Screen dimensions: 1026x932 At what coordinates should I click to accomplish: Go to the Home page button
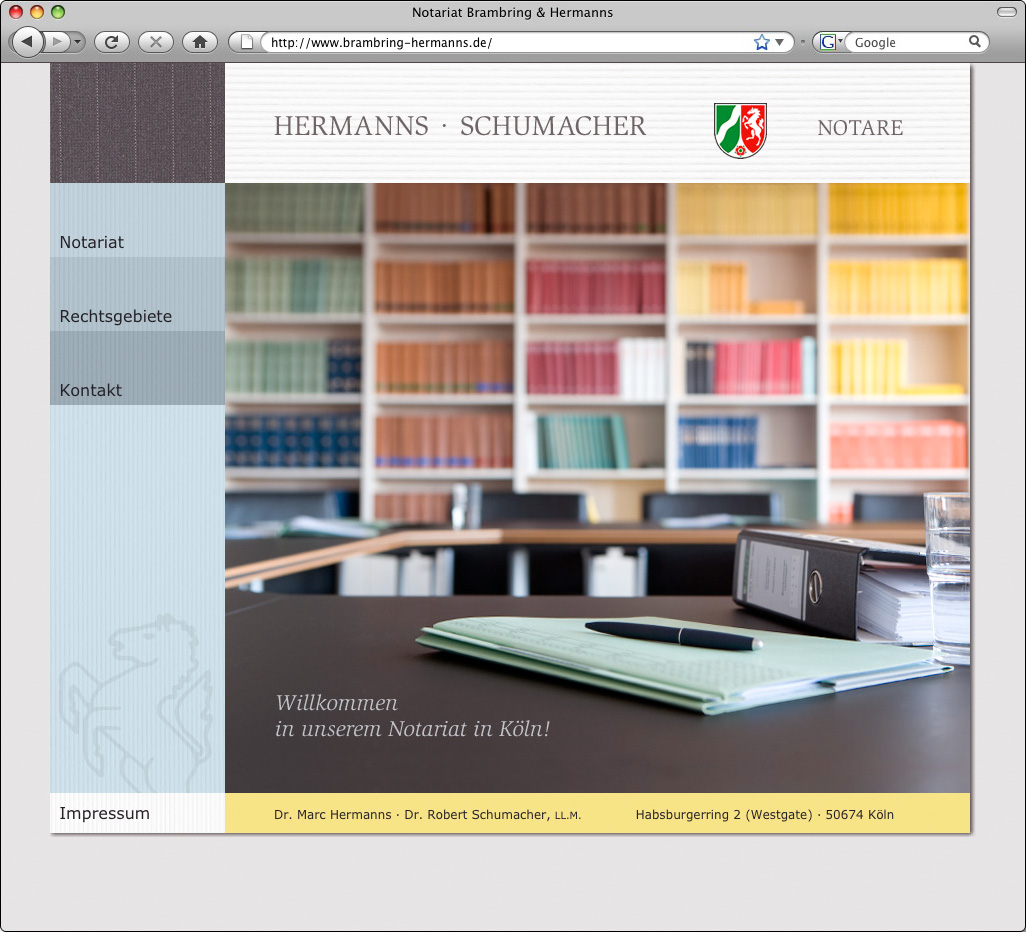(x=200, y=42)
